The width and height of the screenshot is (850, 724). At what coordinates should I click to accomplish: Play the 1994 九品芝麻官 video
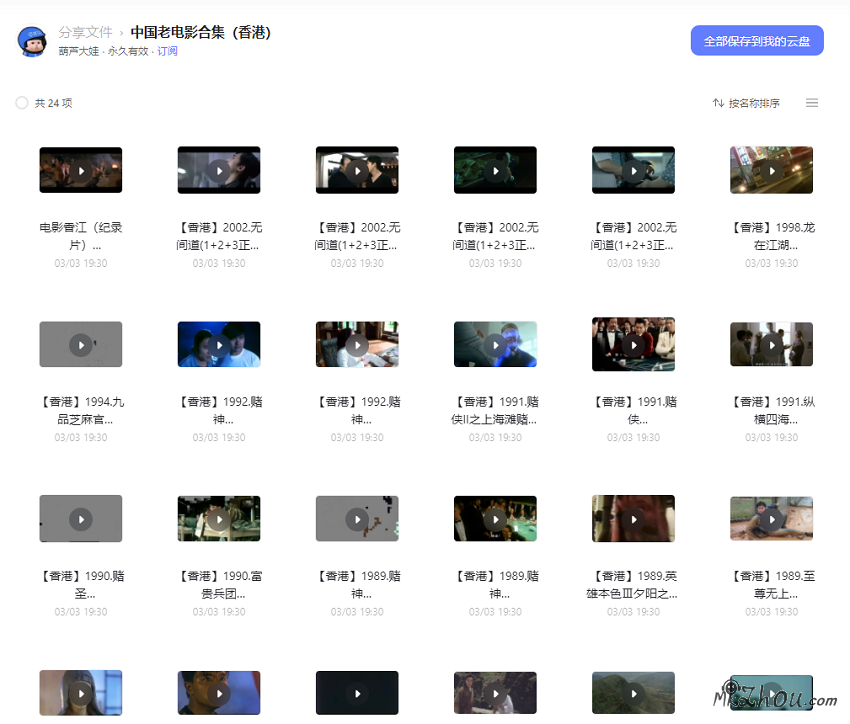click(81, 344)
